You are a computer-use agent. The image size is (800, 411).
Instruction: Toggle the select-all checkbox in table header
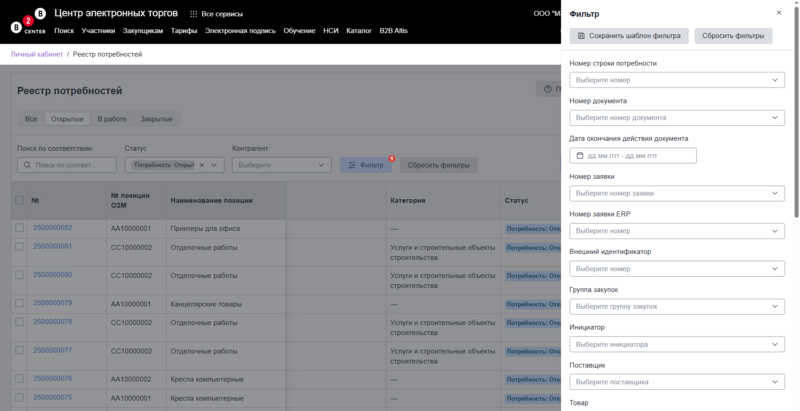click(x=19, y=200)
